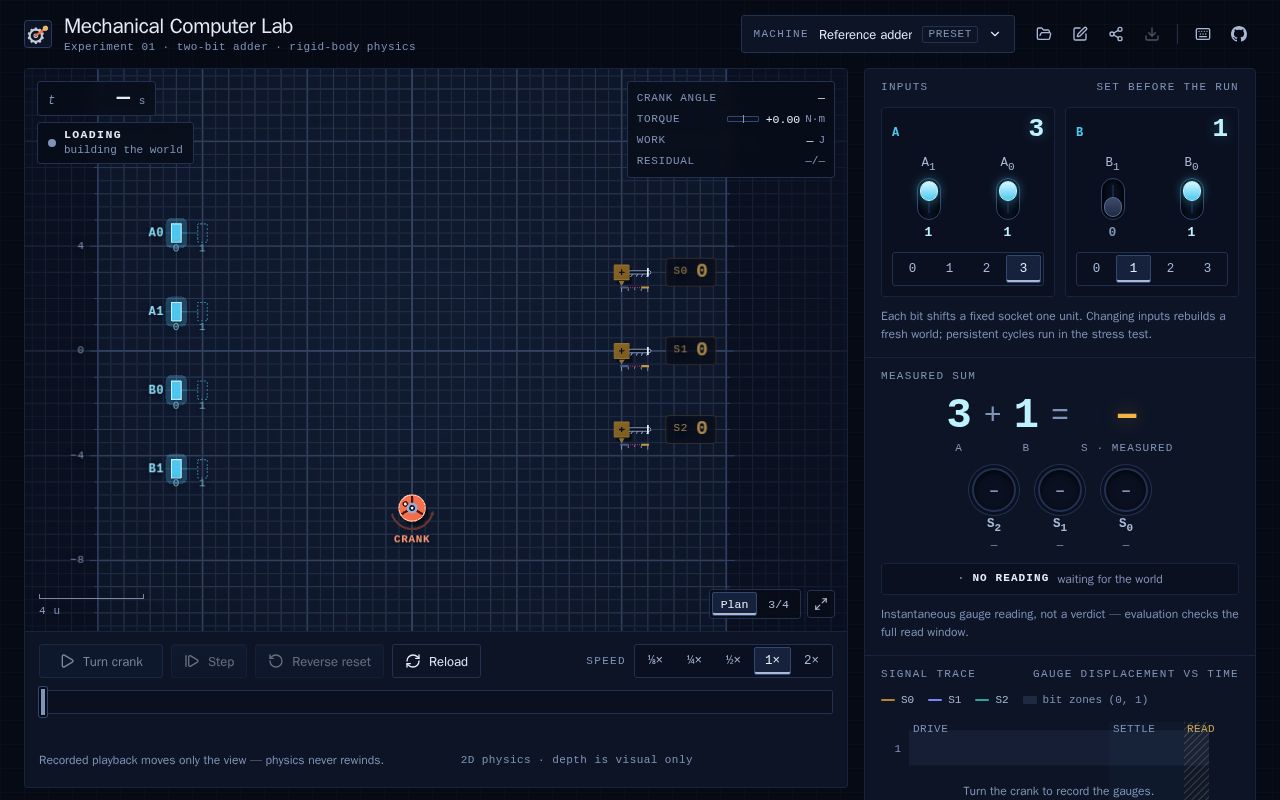This screenshot has height=800, width=1280.
Task: Reload the physics world
Action: click(x=437, y=661)
